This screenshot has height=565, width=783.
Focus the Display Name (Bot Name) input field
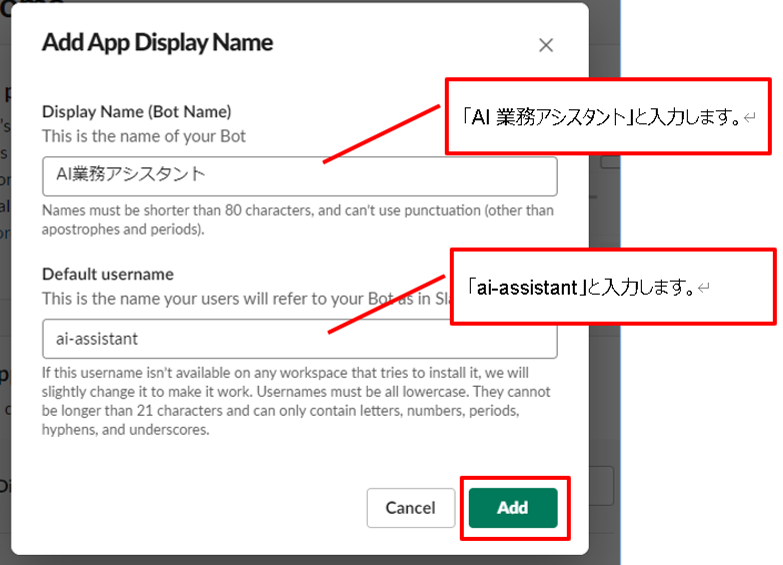(300, 176)
